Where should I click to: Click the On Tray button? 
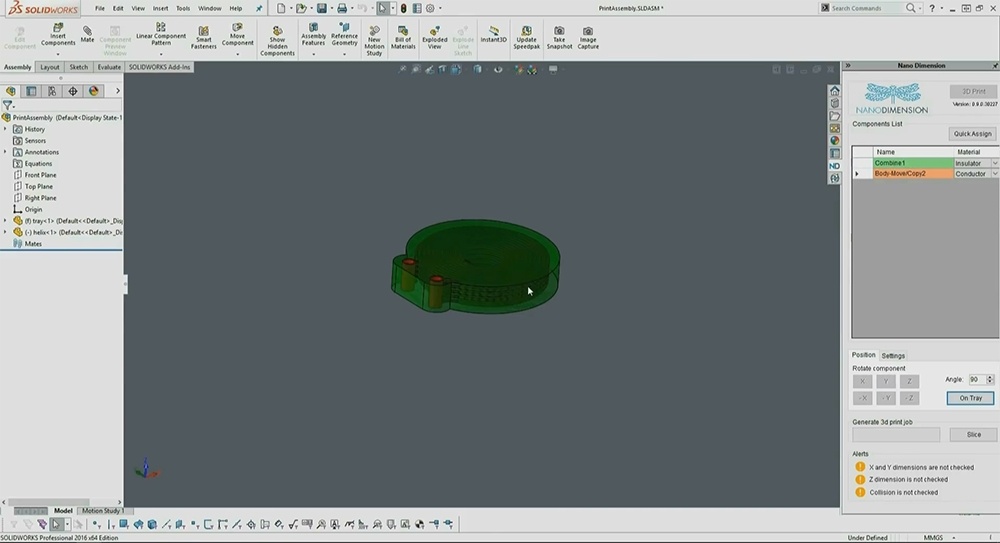(x=970, y=398)
